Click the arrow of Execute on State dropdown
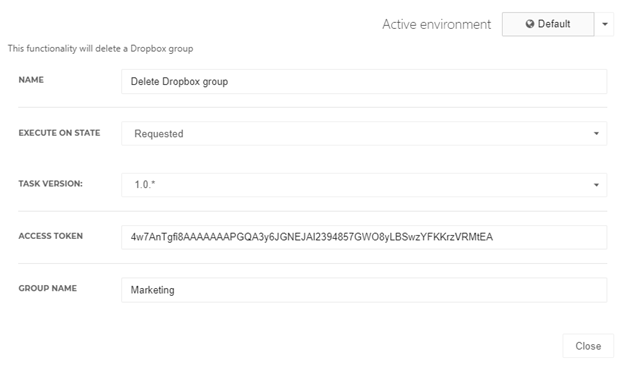624x367 pixels. (x=596, y=133)
